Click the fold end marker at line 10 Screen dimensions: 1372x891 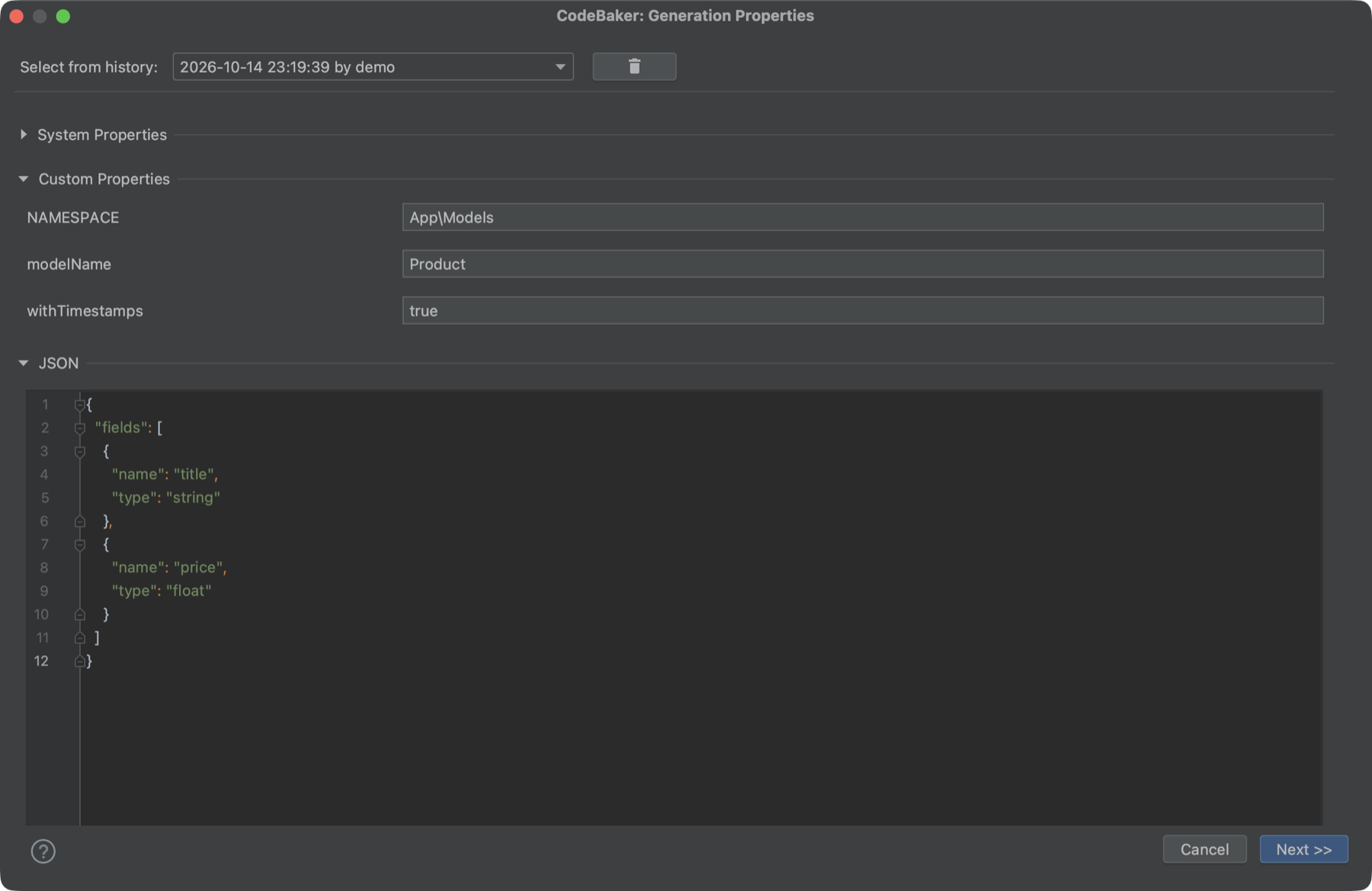pyautogui.click(x=80, y=614)
